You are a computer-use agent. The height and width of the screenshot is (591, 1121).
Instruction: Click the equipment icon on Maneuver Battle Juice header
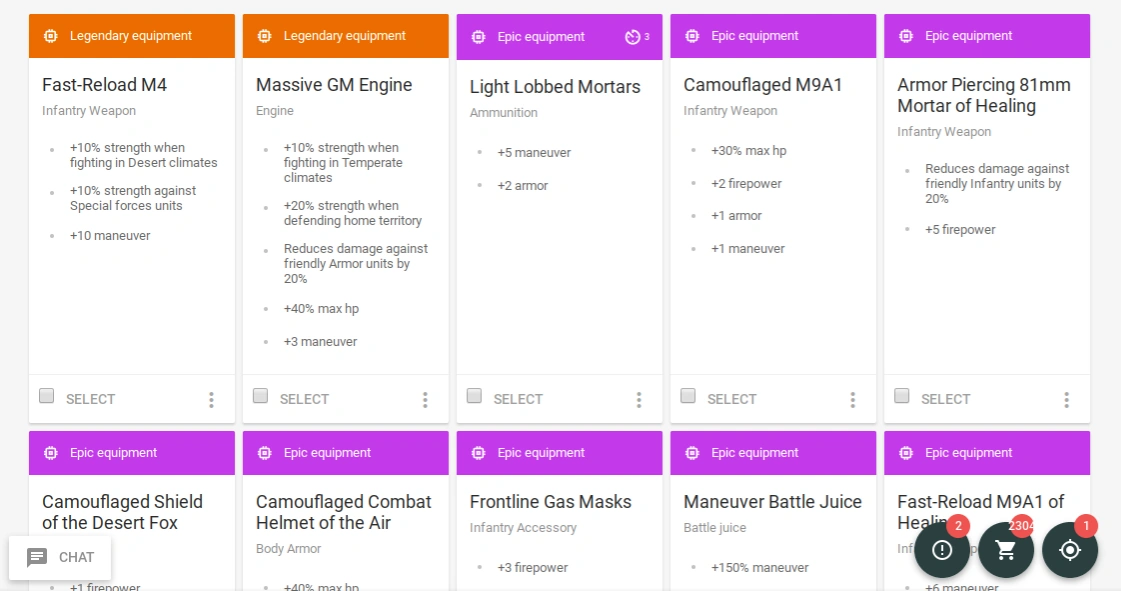pos(692,453)
